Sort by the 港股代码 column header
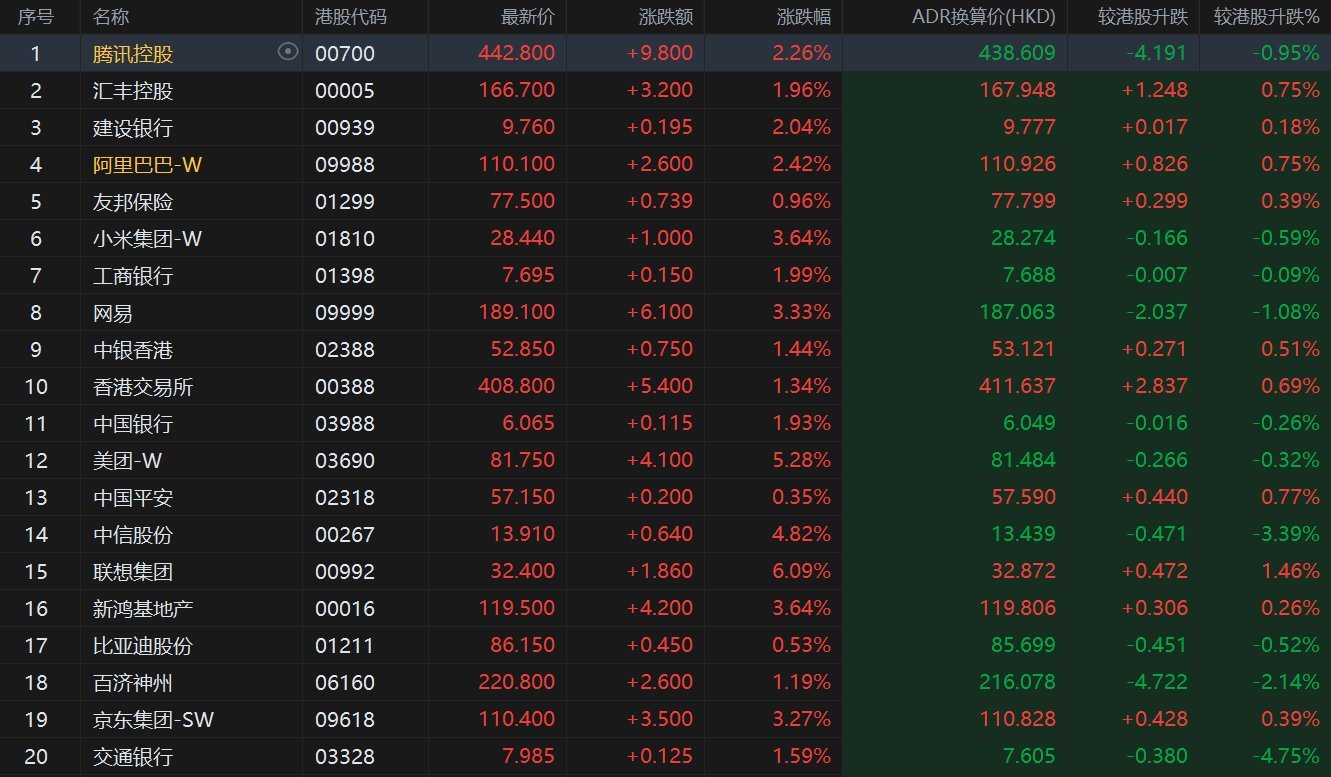The width and height of the screenshot is (1331, 777). pos(350,17)
